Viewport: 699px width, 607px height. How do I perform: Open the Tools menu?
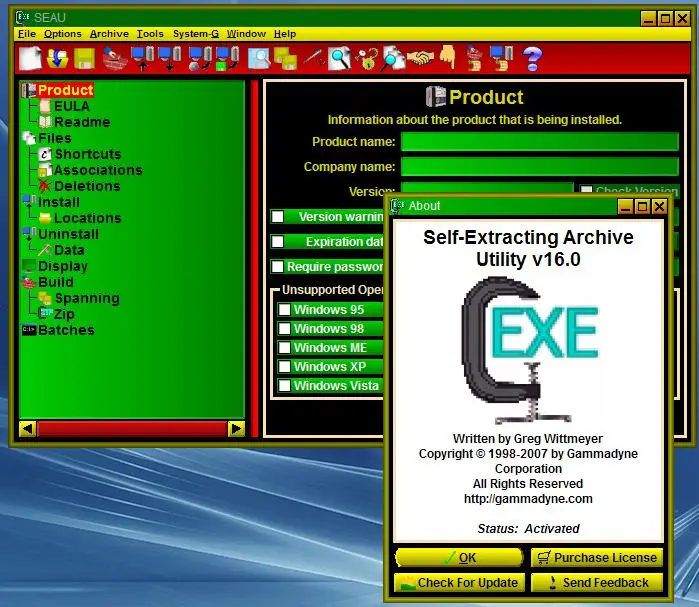[150, 34]
